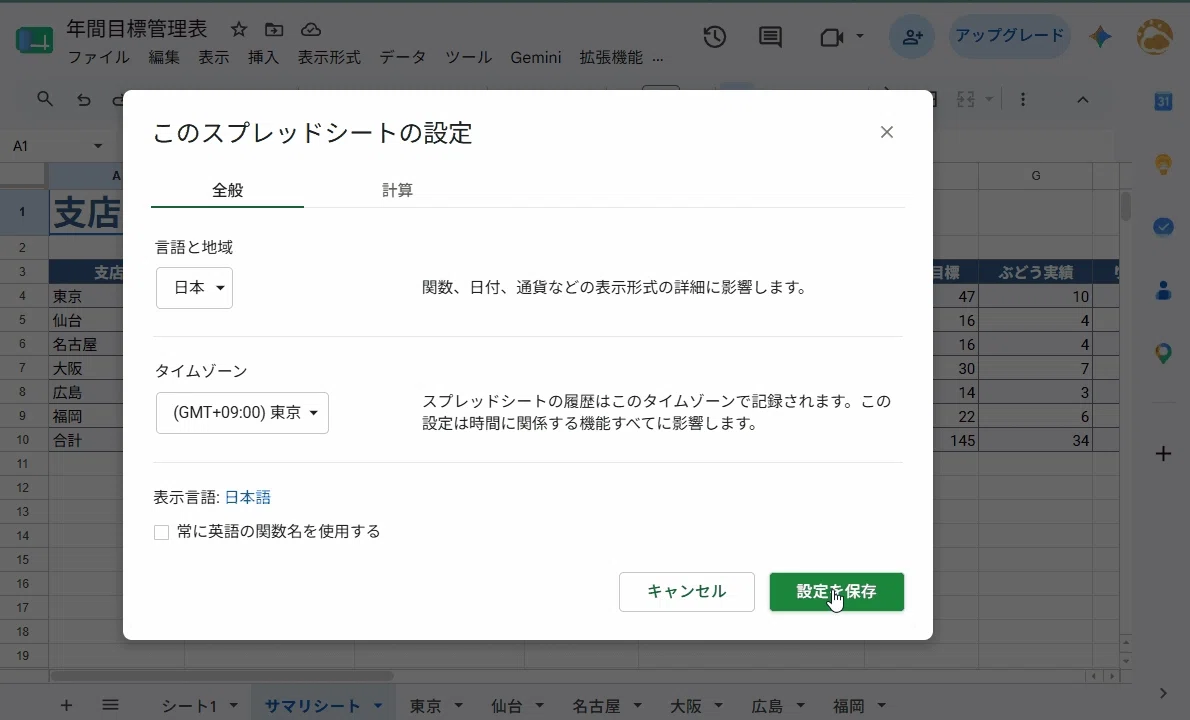The image size is (1190, 720).
Task: Close the settings dialog with X
Action: (886, 132)
